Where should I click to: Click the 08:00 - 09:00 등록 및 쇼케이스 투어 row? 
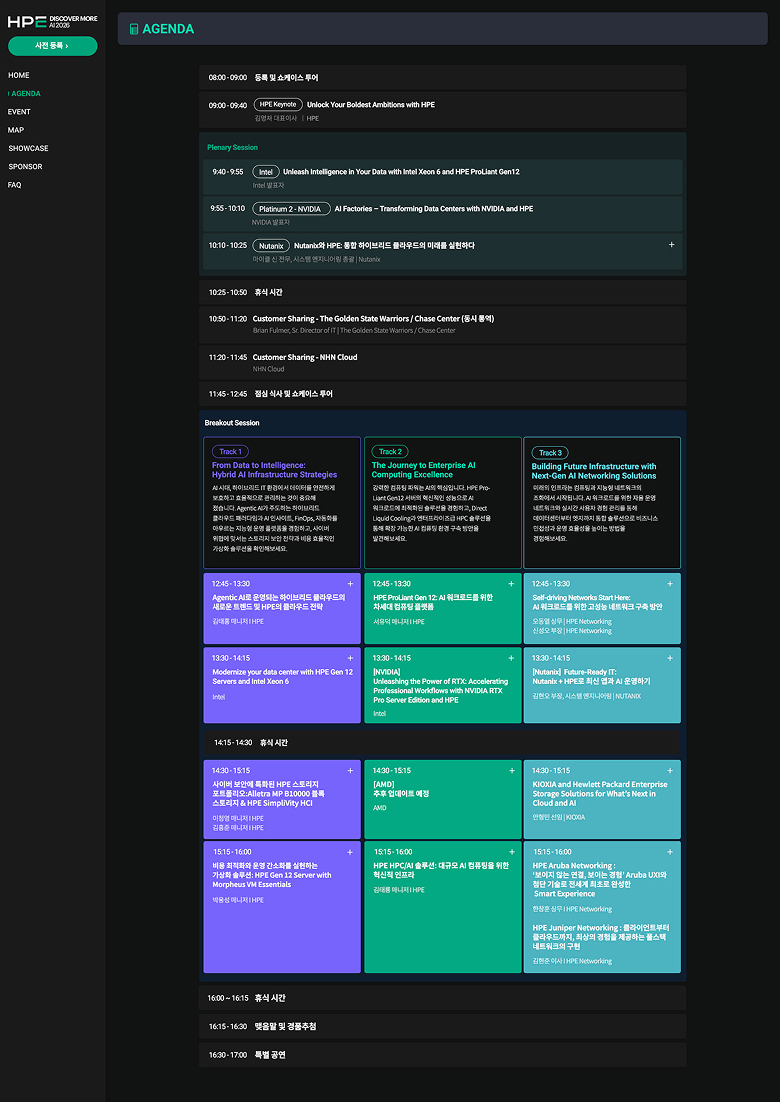[443, 77]
